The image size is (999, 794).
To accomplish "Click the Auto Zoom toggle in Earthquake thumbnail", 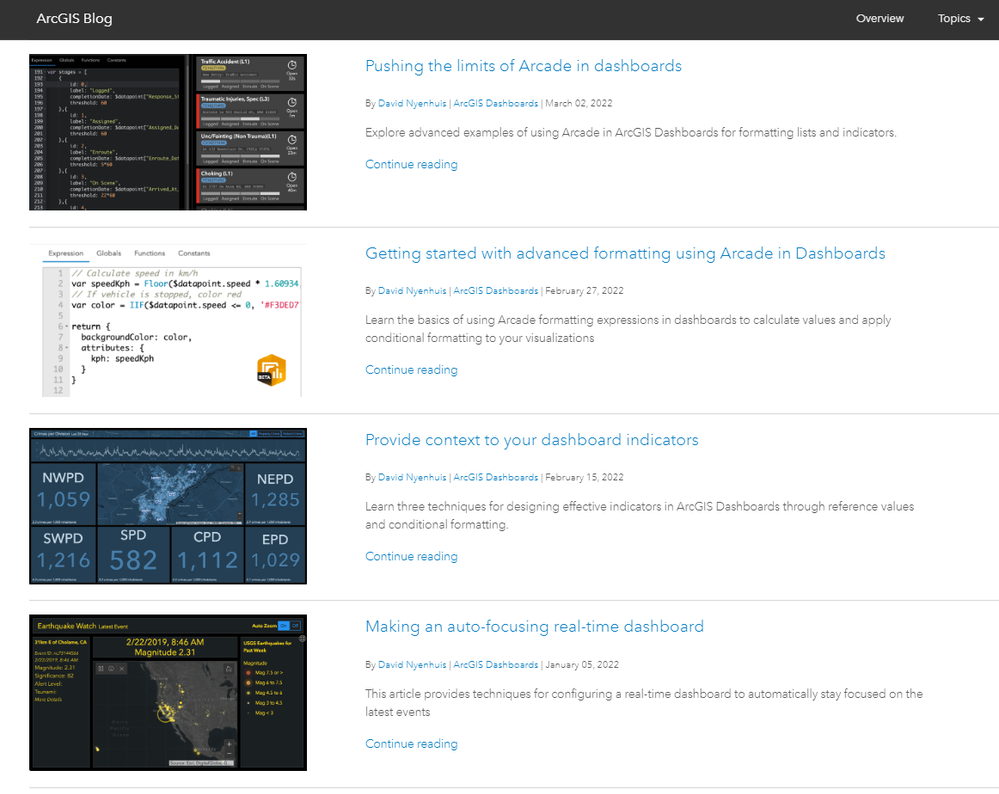I will pos(289,626).
